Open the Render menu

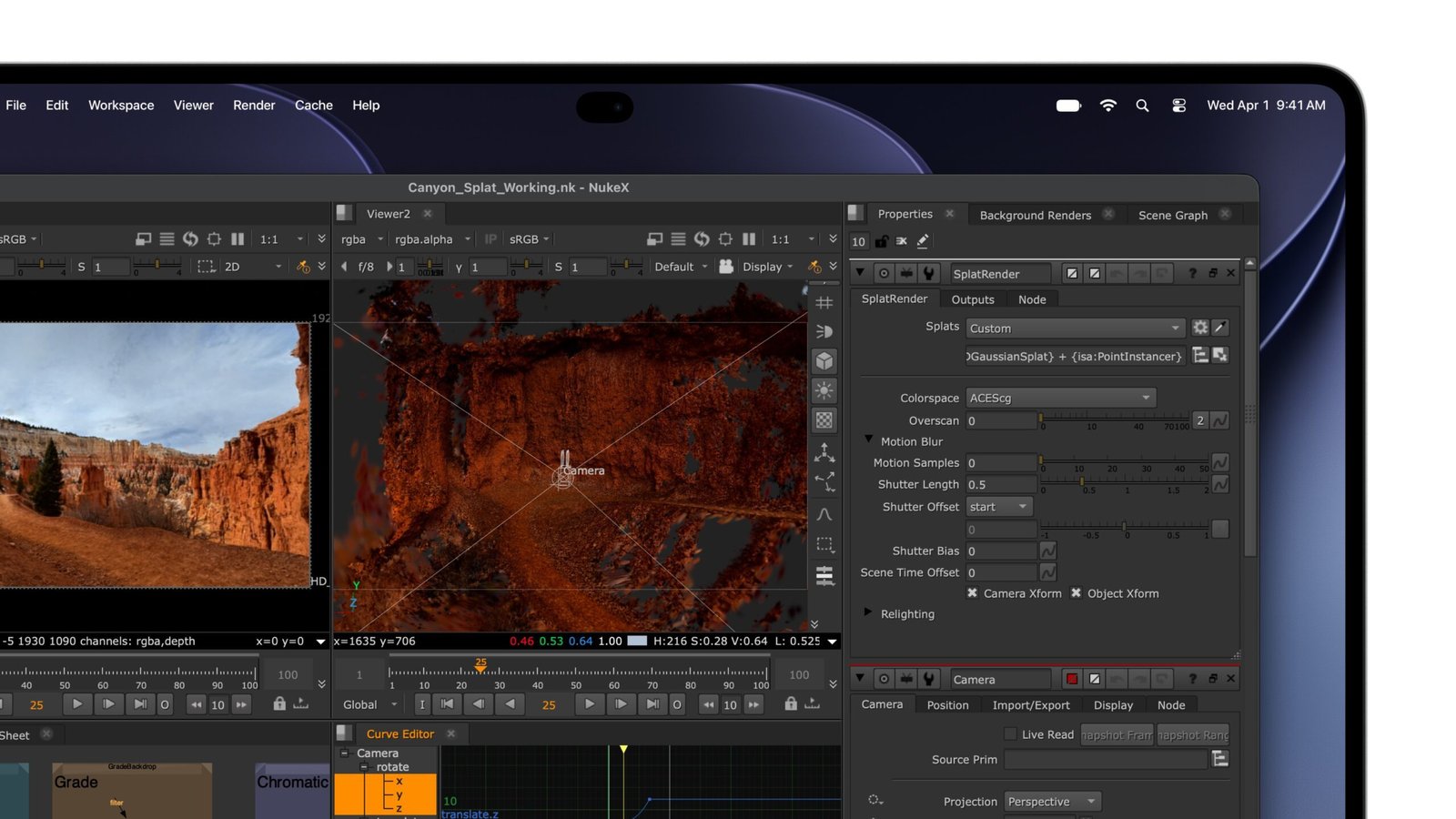254,106
